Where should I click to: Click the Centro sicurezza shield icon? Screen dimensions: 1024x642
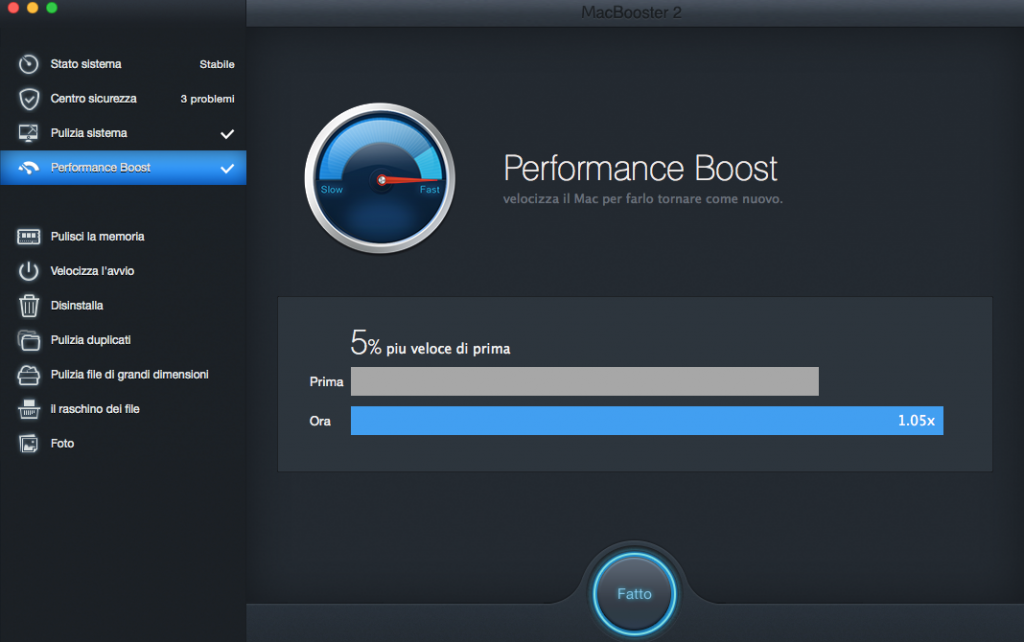click(x=29, y=99)
